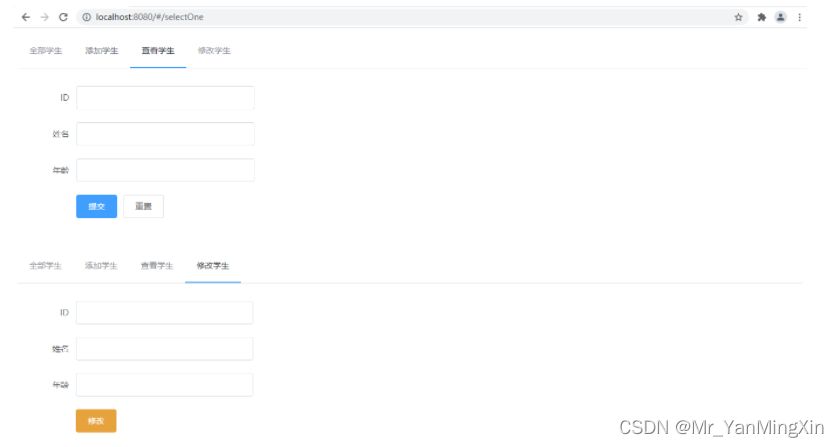The height and width of the screenshot is (447, 839).
Task: Select the upper 修改学生 tab
Action: [214, 50]
